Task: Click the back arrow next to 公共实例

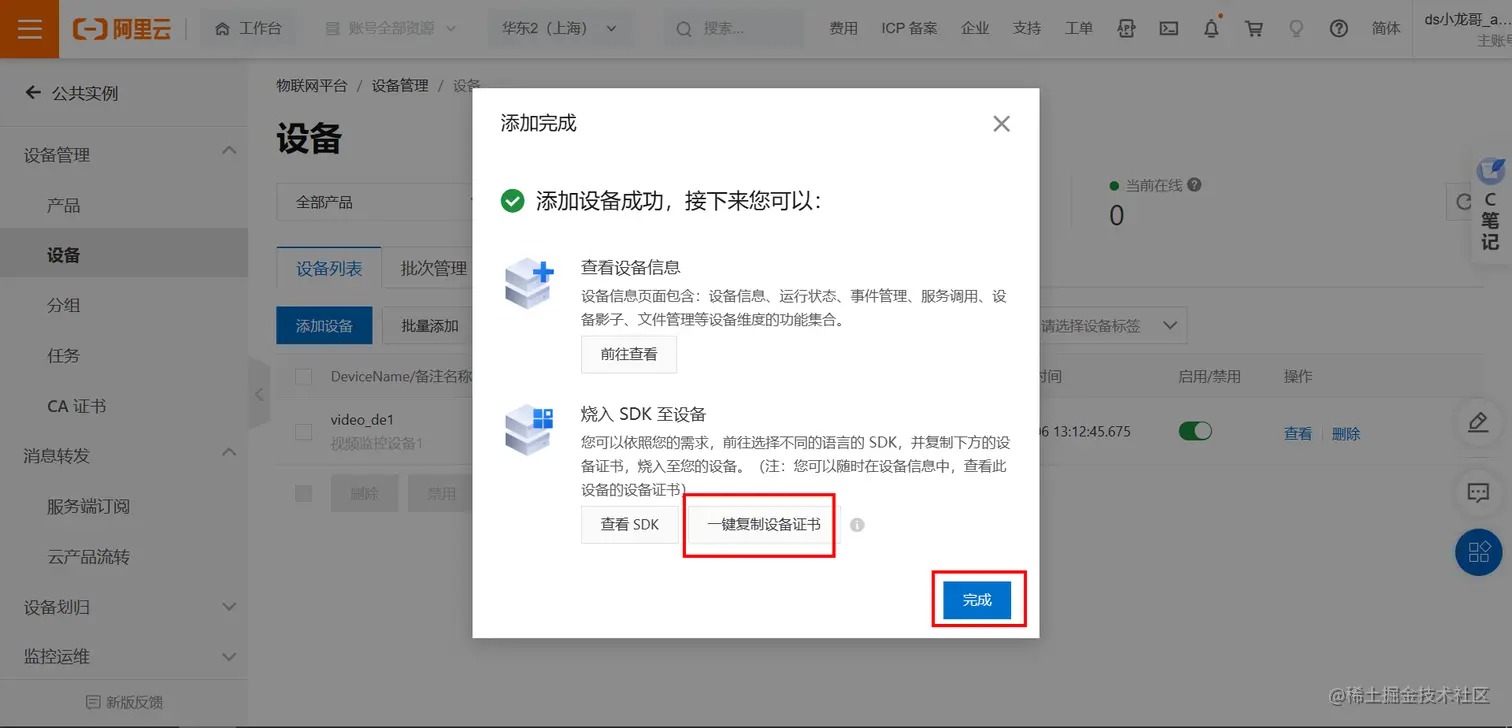Action: pyautogui.click(x=34, y=93)
